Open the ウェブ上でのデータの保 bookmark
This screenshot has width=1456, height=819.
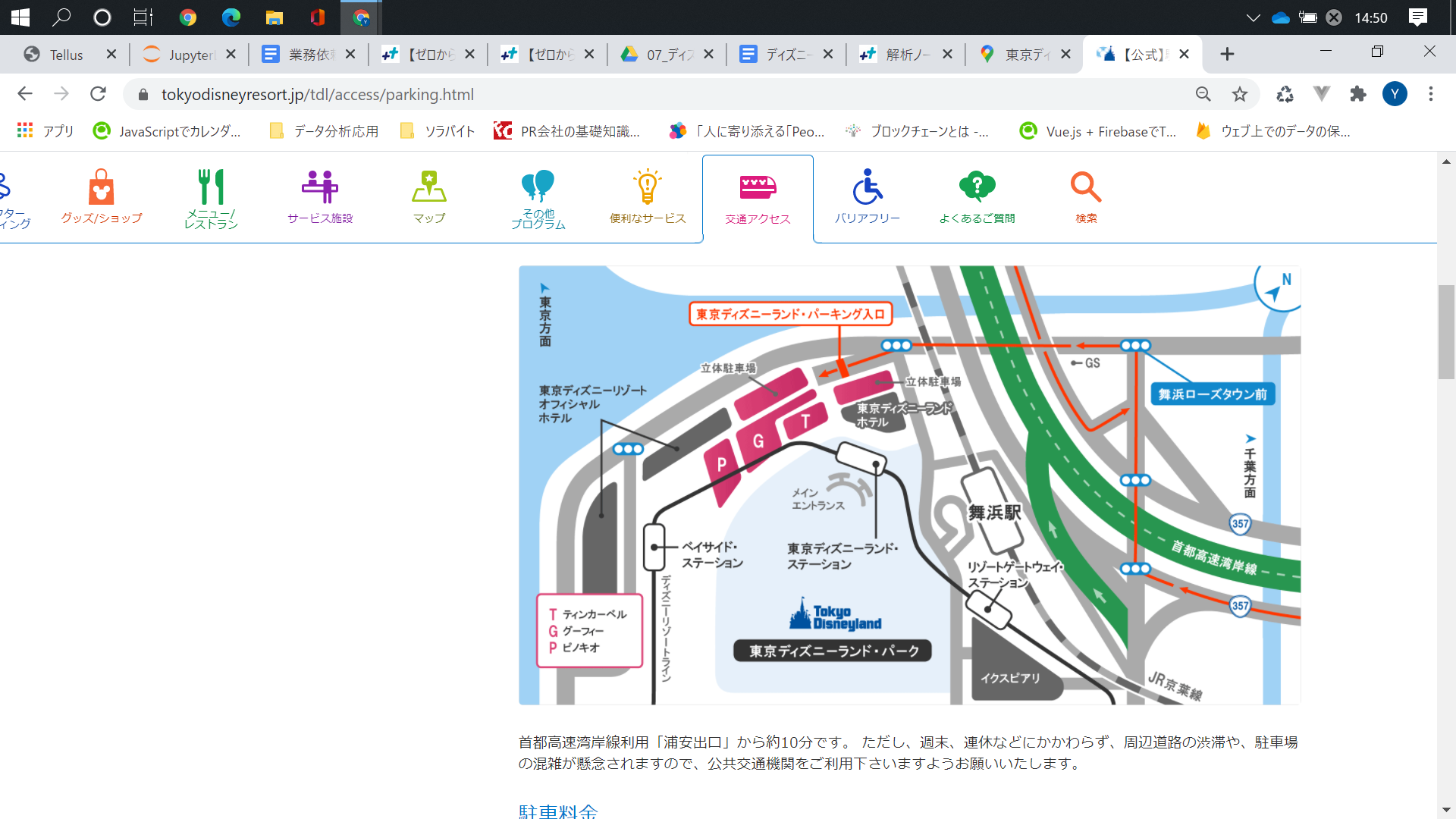point(1273,131)
